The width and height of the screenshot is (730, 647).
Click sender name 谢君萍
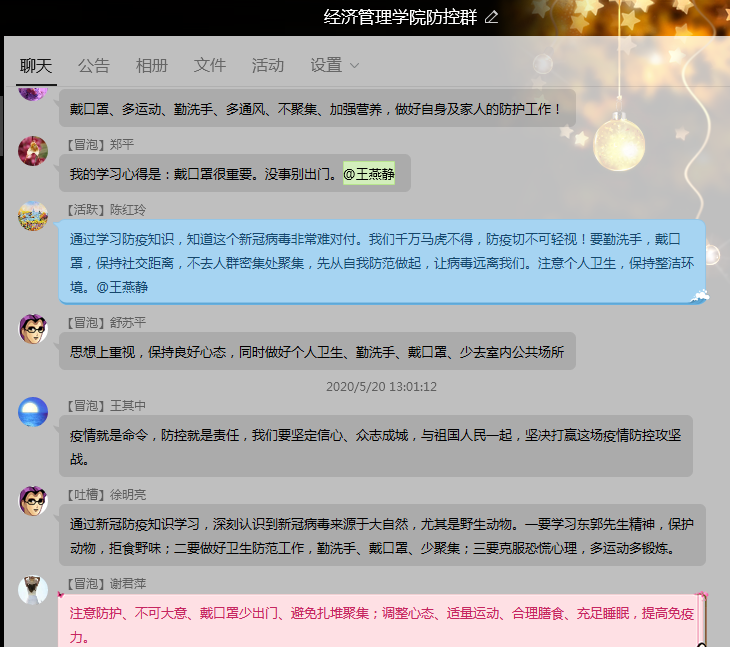click(128, 584)
